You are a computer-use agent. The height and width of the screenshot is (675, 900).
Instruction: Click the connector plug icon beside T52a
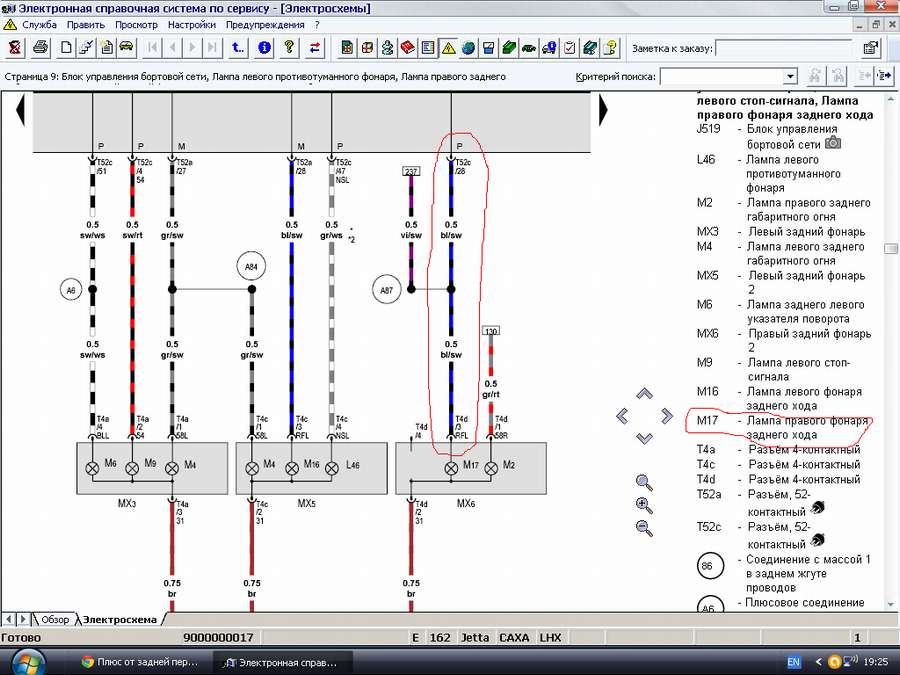tap(817, 508)
